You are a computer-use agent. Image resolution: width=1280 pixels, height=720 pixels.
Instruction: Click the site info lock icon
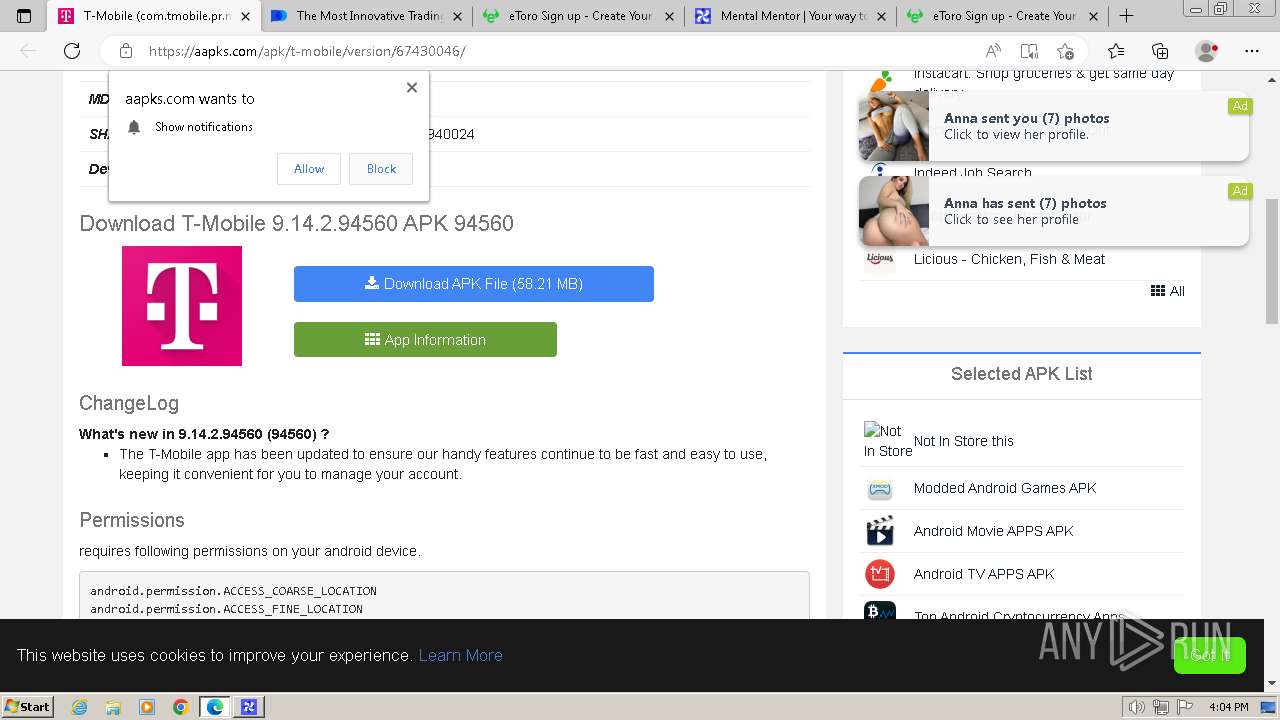(x=126, y=51)
